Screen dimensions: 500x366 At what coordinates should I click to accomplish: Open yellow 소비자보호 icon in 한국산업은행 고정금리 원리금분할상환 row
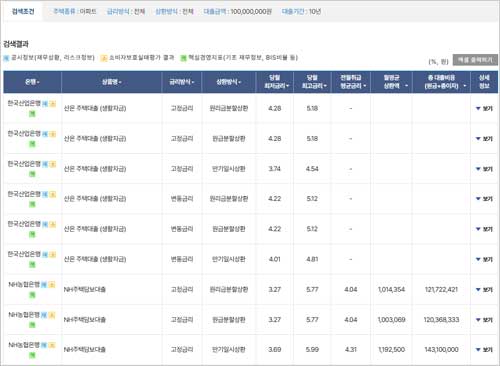pyautogui.click(x=52, y=104)
